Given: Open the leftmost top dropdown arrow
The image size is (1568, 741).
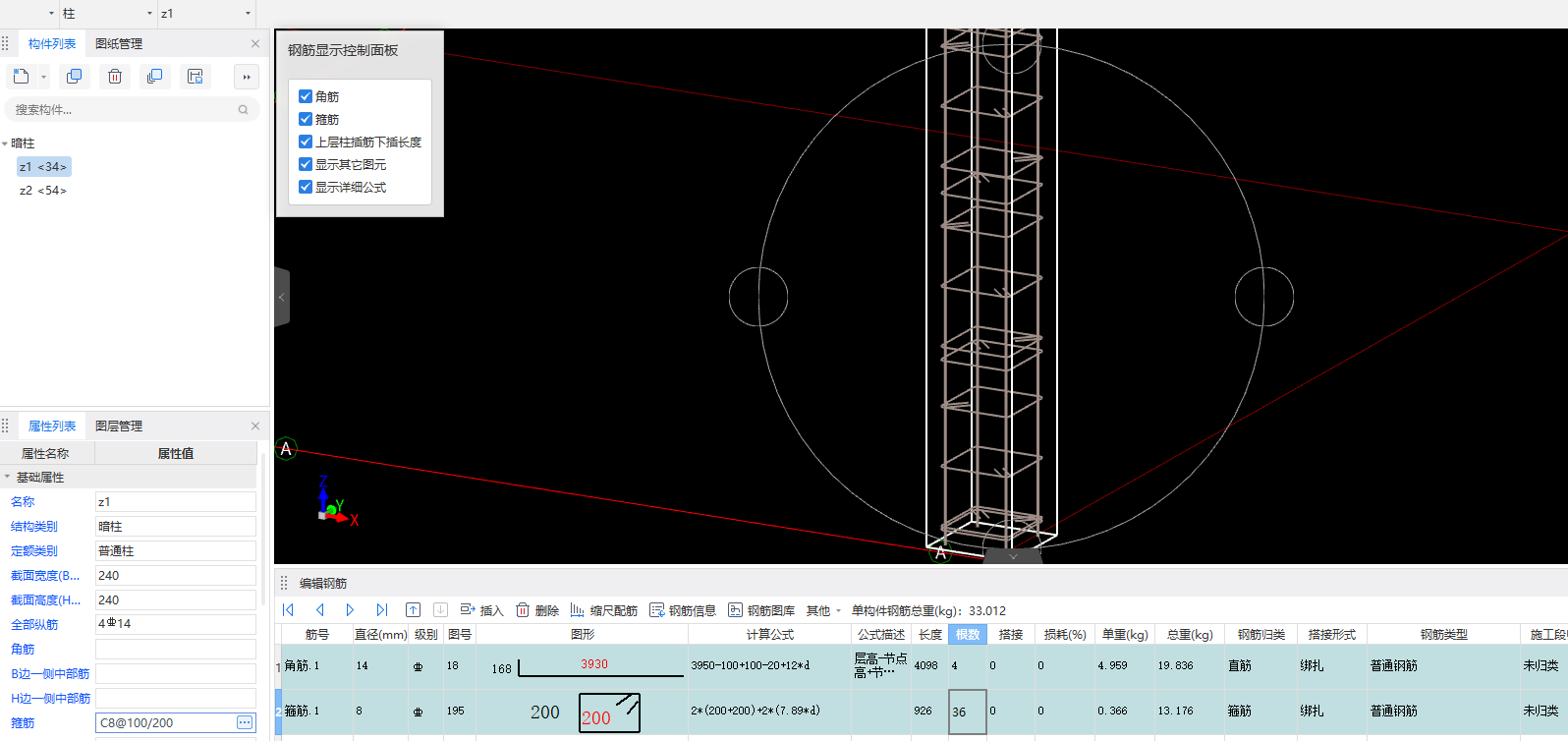Looking at the screenshot, I should tap(51, 14).
